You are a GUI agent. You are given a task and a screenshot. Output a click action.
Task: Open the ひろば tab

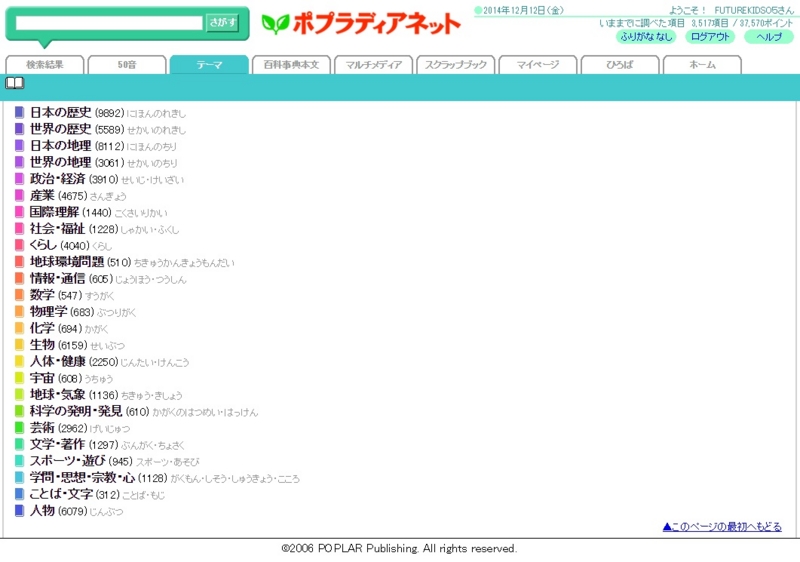620,65
